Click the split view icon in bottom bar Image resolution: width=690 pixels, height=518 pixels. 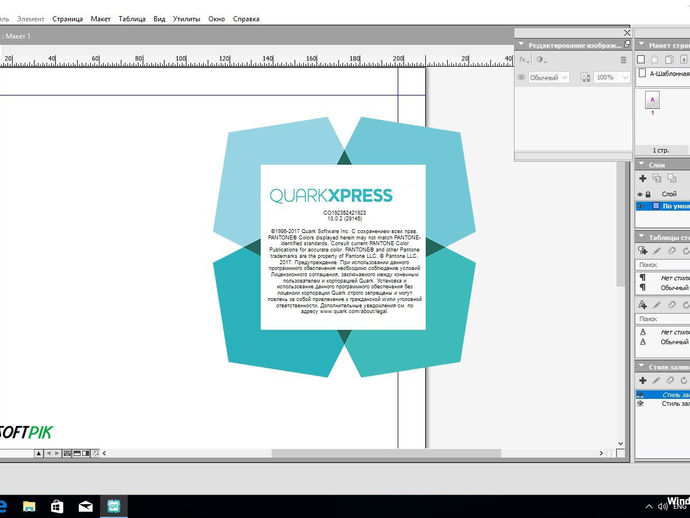77,453
